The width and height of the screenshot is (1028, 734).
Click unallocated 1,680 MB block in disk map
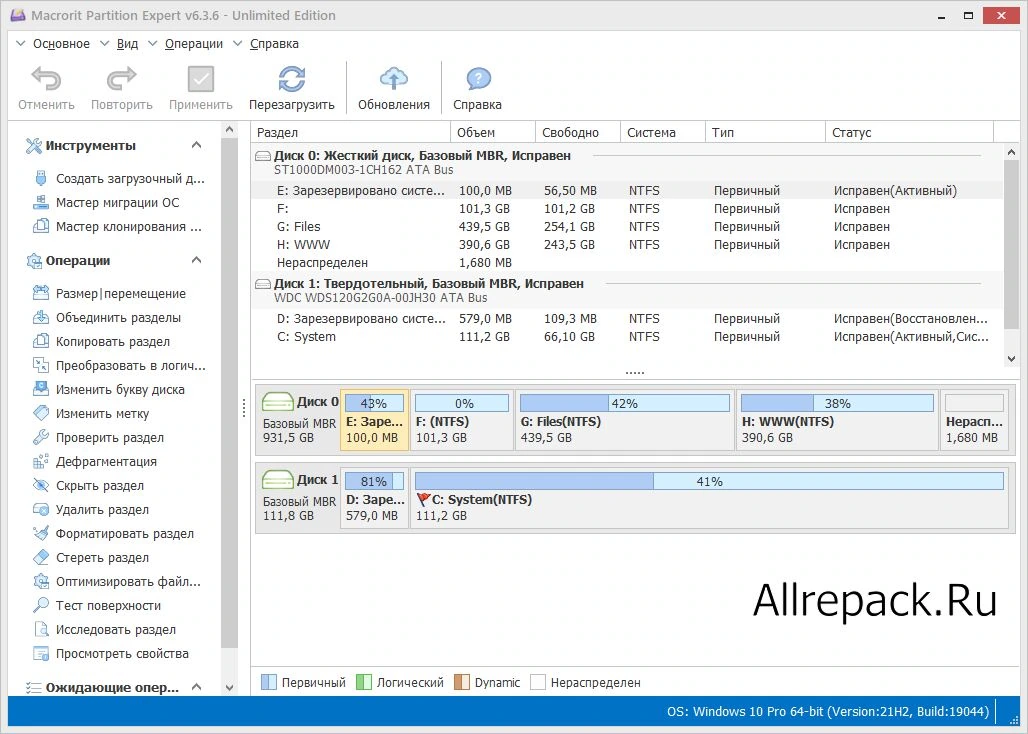coord(974,420)
